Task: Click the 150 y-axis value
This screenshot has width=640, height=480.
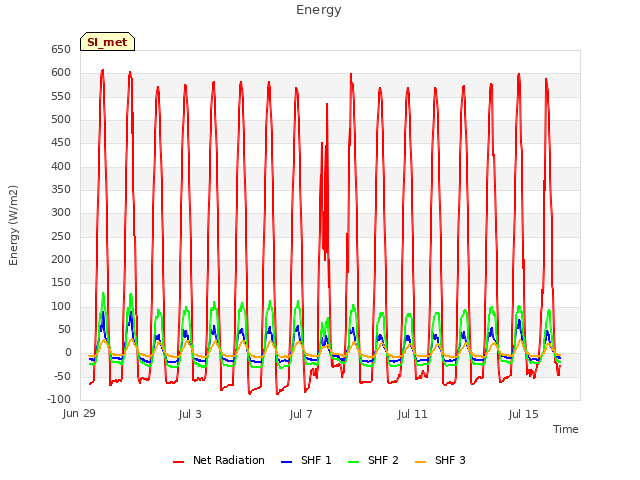Action: pyautogui.click(x=61, y=283)
